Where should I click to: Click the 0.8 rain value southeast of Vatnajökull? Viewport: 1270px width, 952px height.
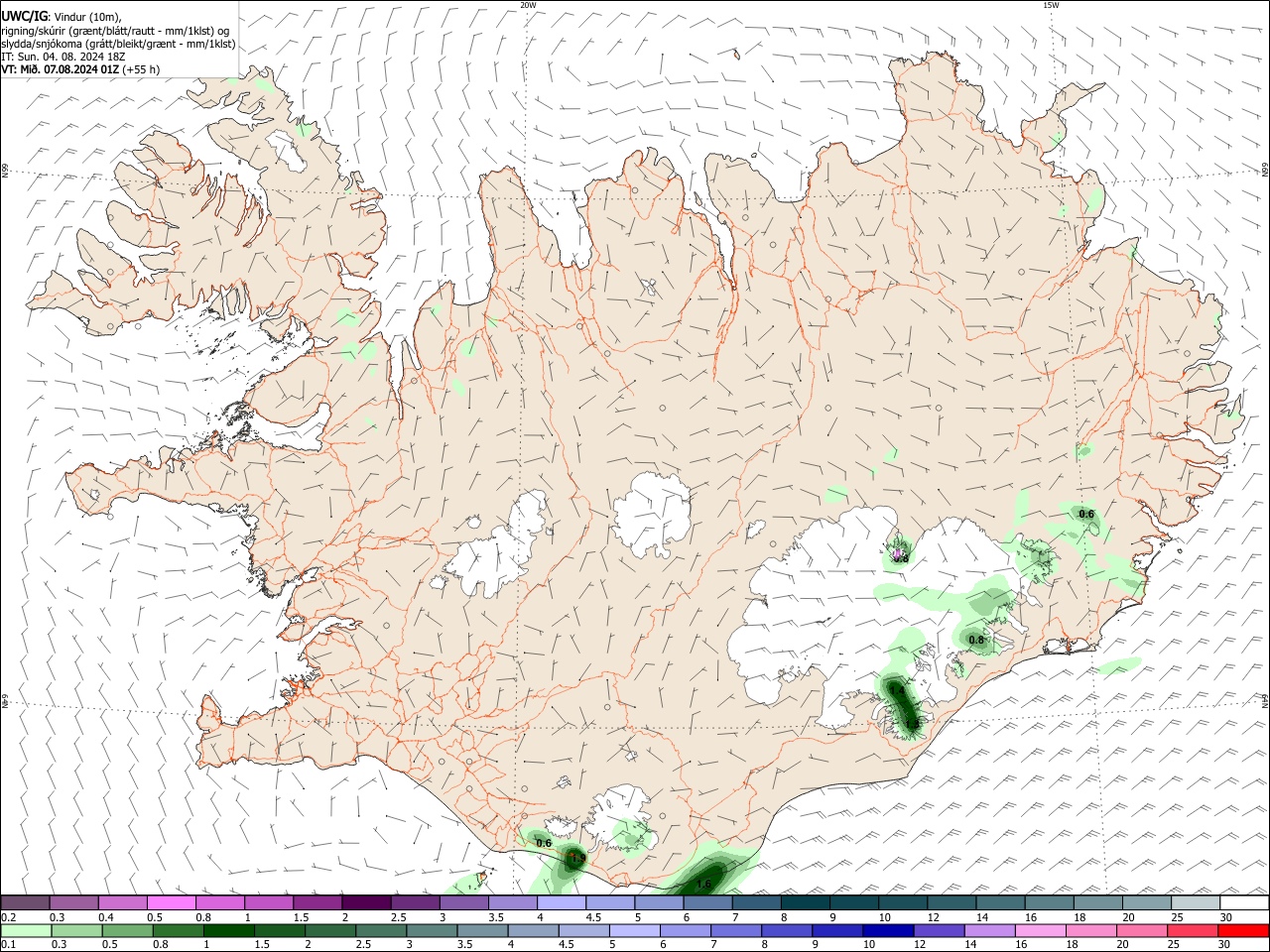[x=976, y=640]
